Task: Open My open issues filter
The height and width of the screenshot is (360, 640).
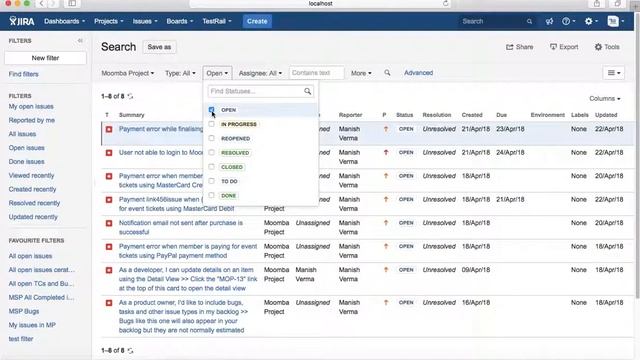Action: (x=31, y=107)
